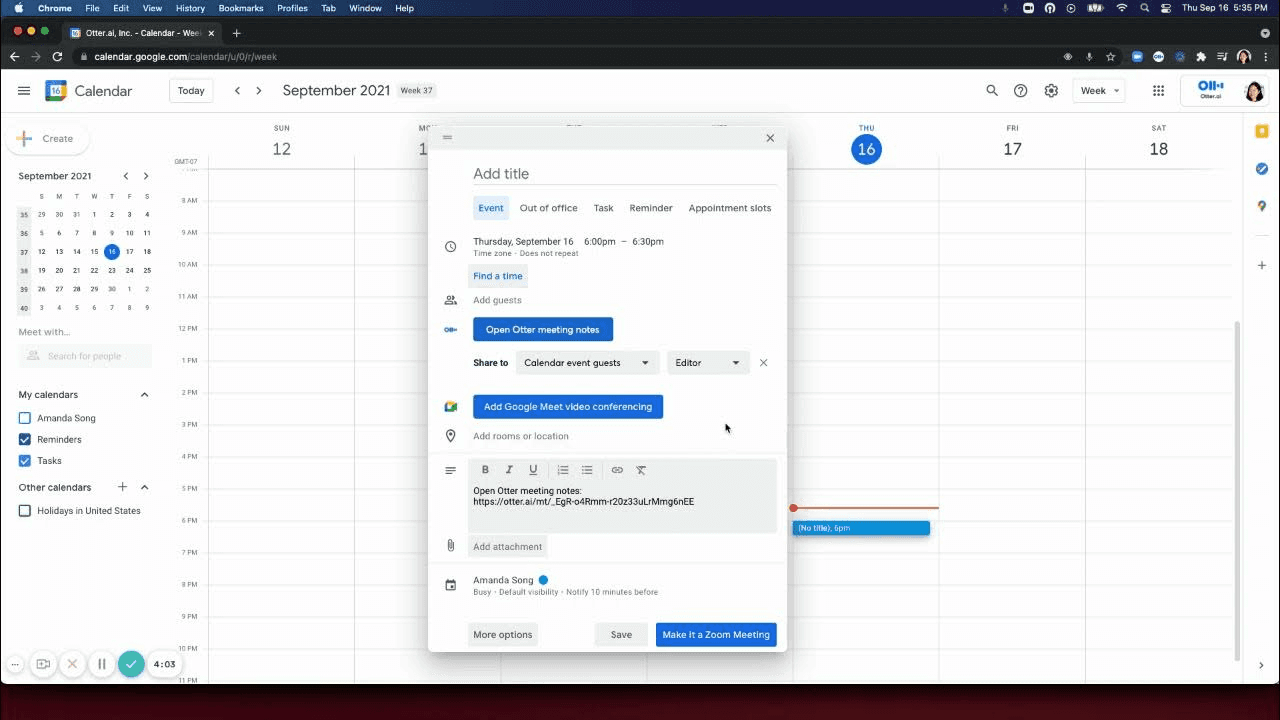Click Add Google Meet video conferencing

(568, 407)
